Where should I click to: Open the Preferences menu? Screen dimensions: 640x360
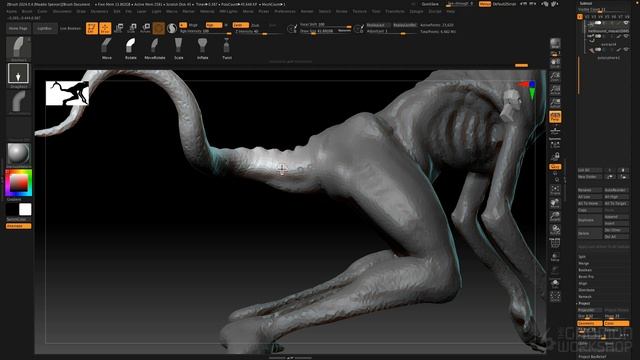point(284,11)
